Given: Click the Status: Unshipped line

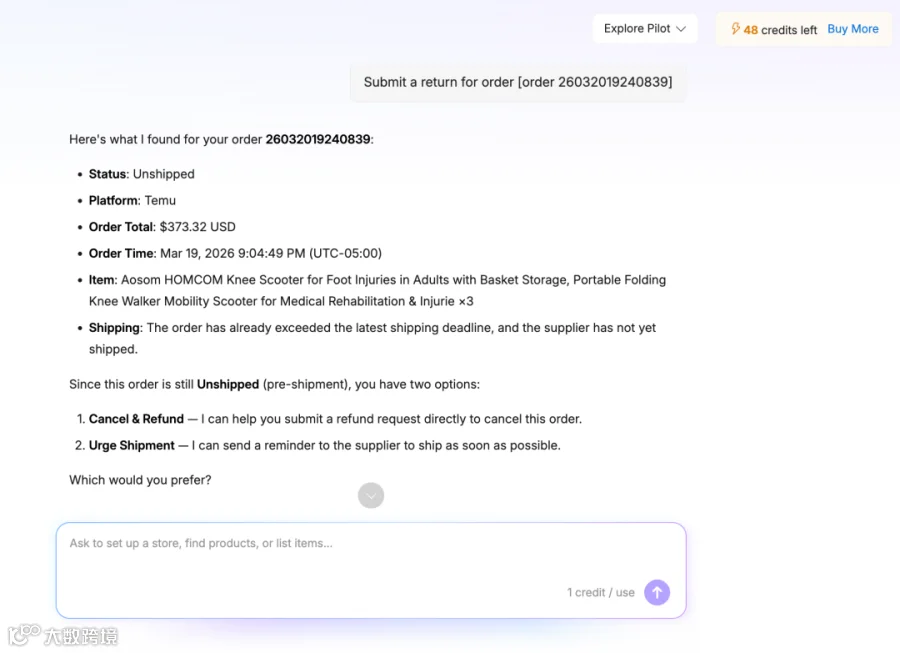Looking at the screenshot, I should (x=141, y=174).
